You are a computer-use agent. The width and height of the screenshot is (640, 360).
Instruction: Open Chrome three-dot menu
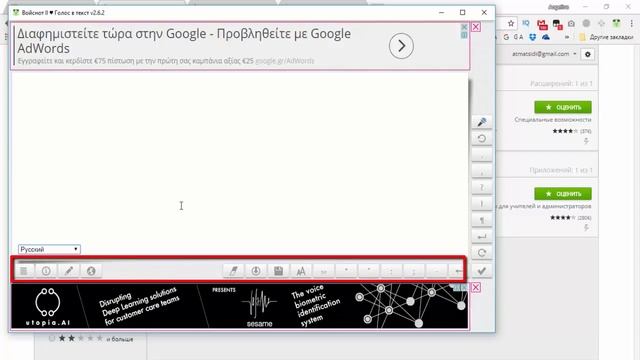click(631, 24)
